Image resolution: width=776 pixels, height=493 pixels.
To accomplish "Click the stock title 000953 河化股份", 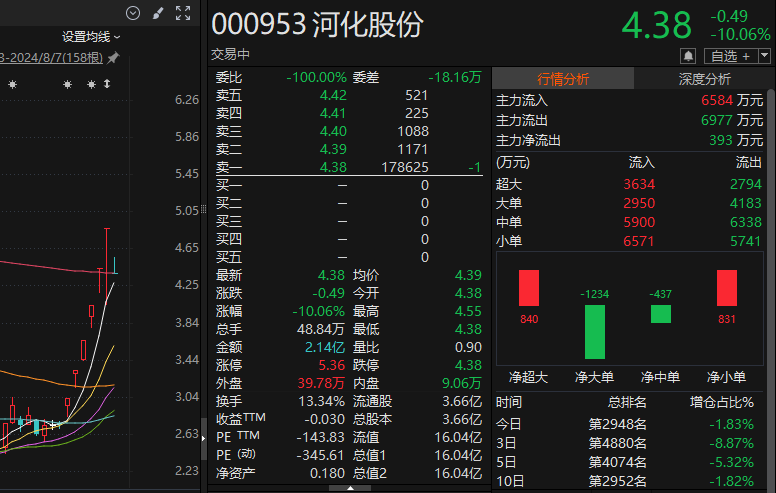I will 317,24.
